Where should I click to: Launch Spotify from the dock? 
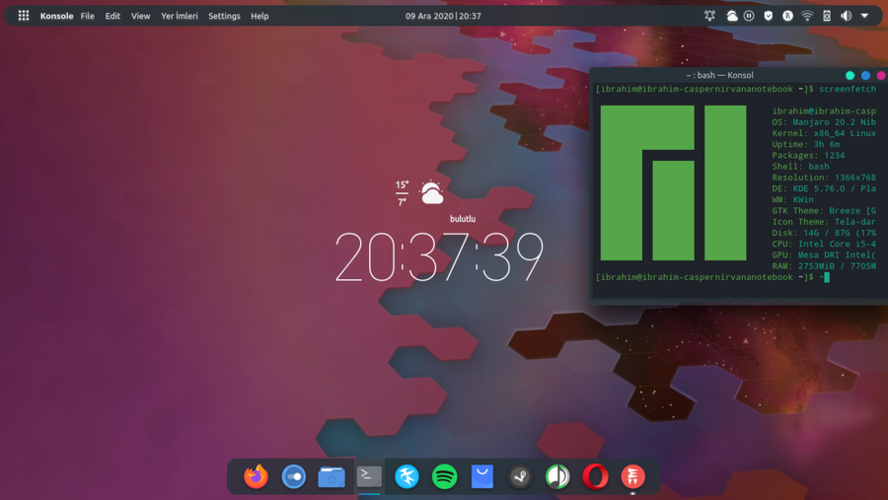445,477
